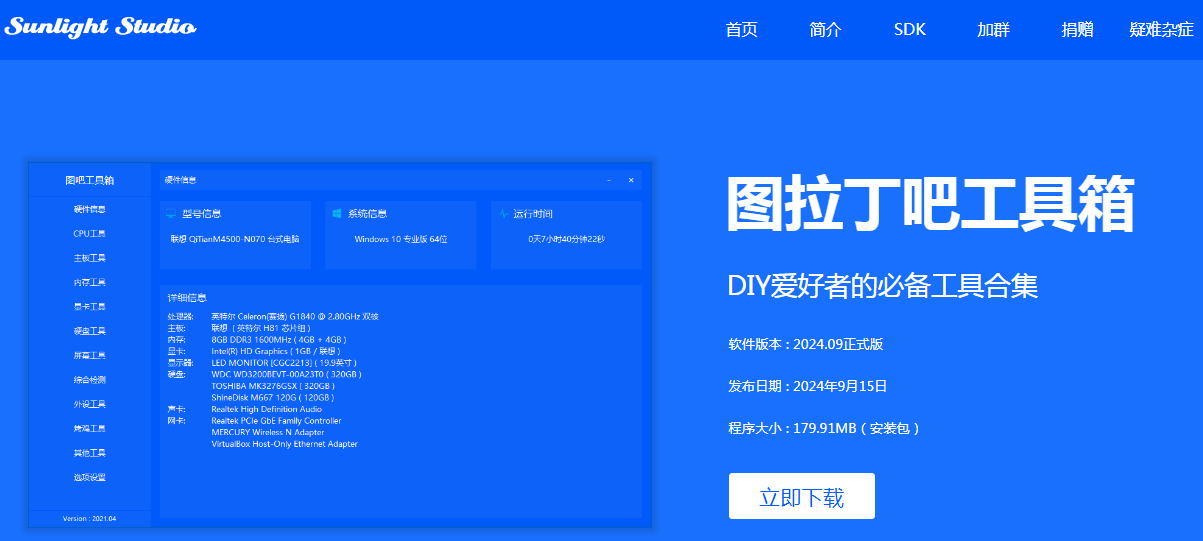Click the toolbox screenshot's close X
Viewport: 1203px width, 541px height.
click(631, 180)
